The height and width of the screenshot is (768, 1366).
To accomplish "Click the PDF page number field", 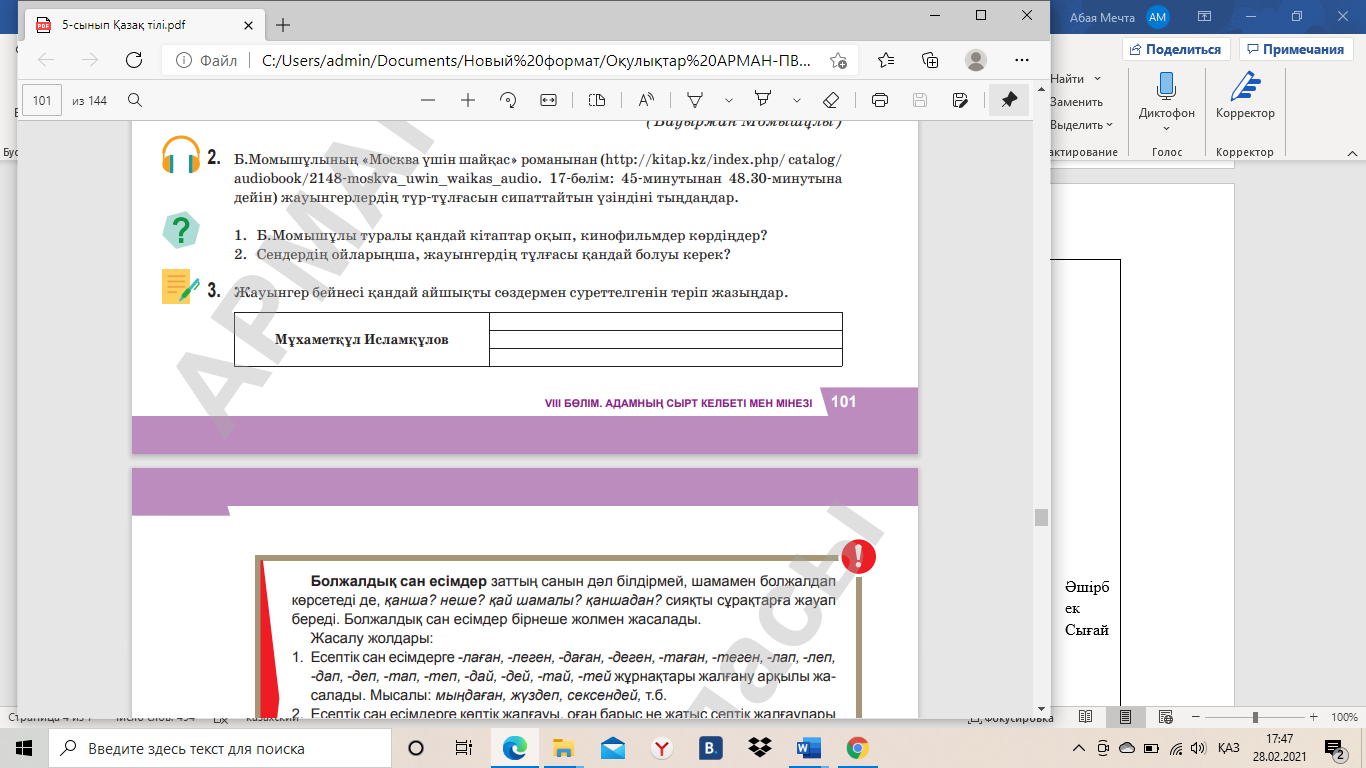I will [42, 100].
